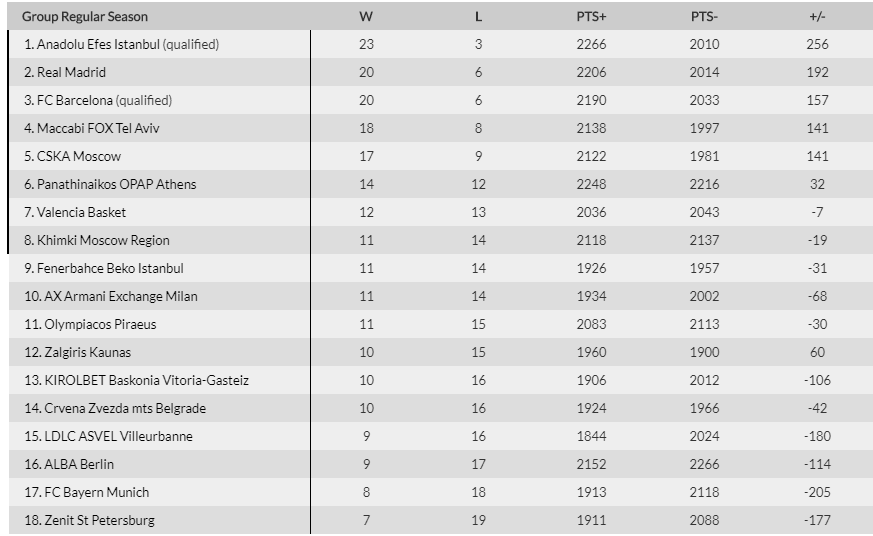
Task: Sort by the PTS- column header
Action: tap(704, 17)
